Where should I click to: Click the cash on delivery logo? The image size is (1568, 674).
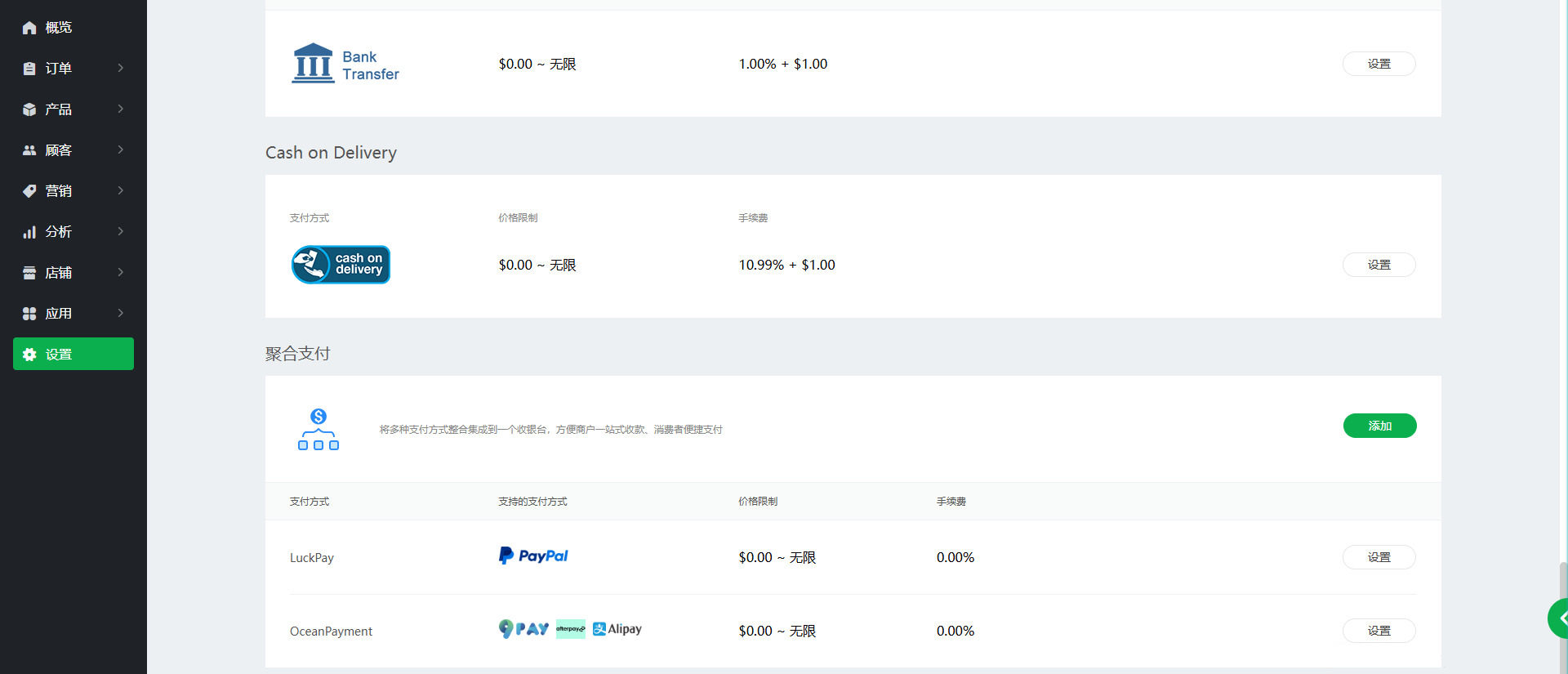pos(341,265)
